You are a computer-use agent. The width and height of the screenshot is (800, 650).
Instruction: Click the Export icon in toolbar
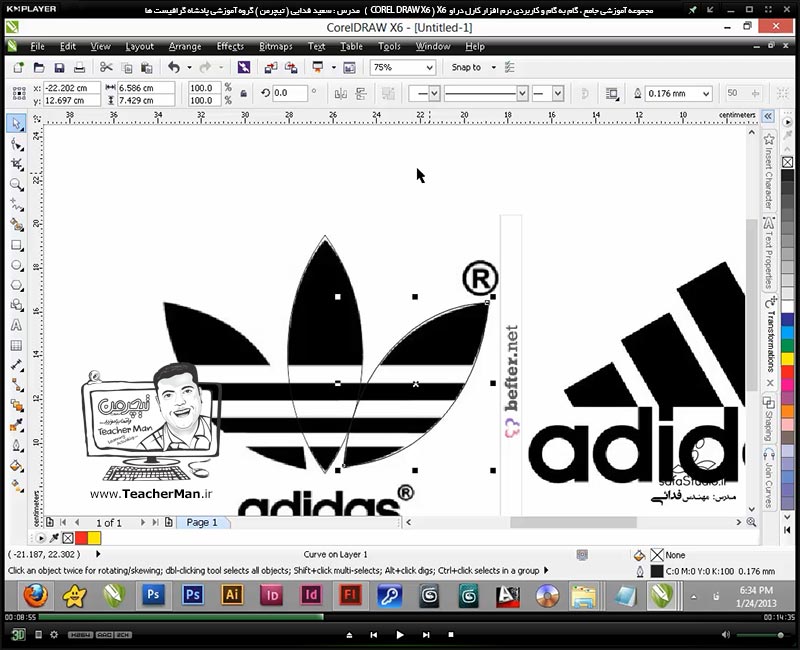pos(291,67)
